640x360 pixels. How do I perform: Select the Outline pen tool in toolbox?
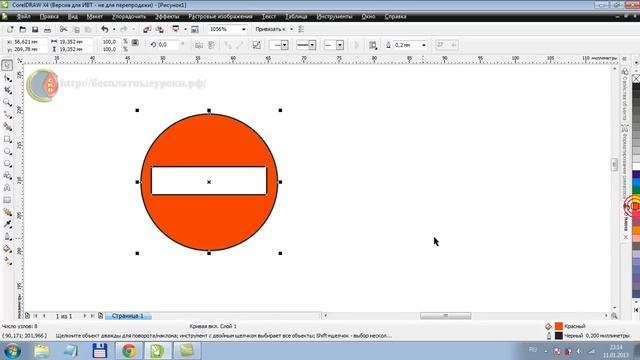(x=7, y=236)
